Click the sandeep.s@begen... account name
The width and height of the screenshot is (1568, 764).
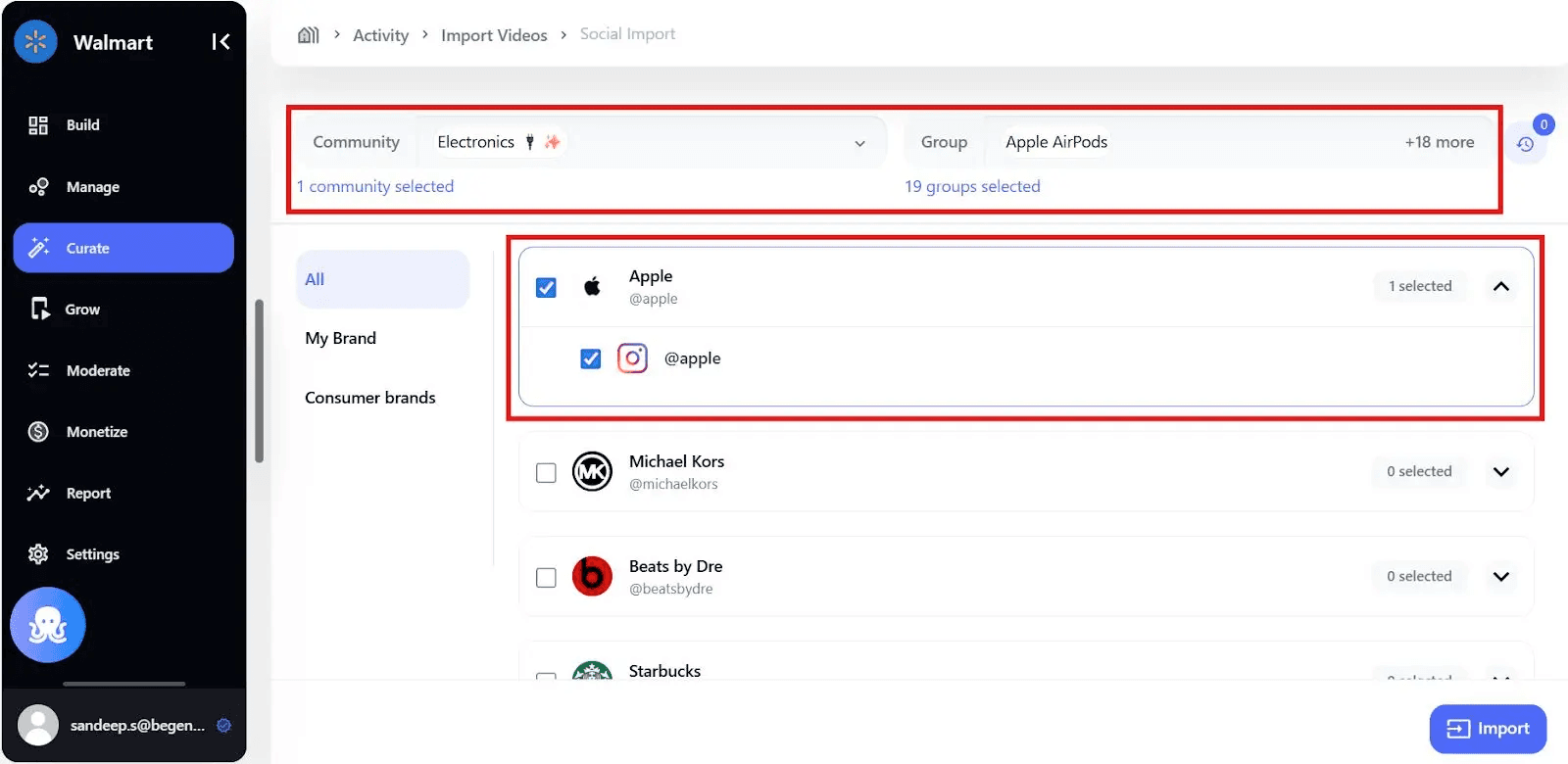(137, 726)
